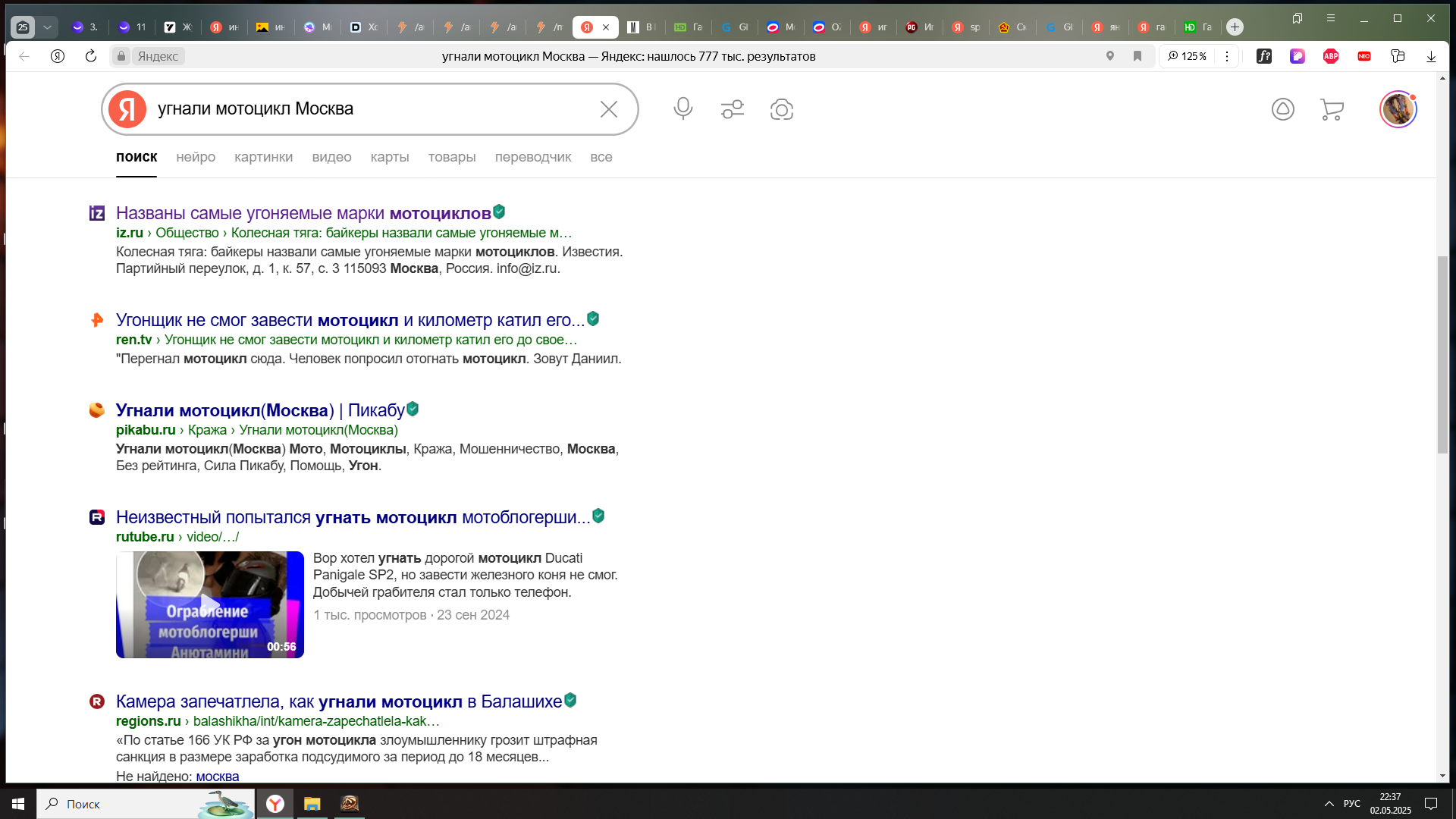Open the Балашиха camera article link
Viewport: 1456px width, 819px height.
pos(338,701)
